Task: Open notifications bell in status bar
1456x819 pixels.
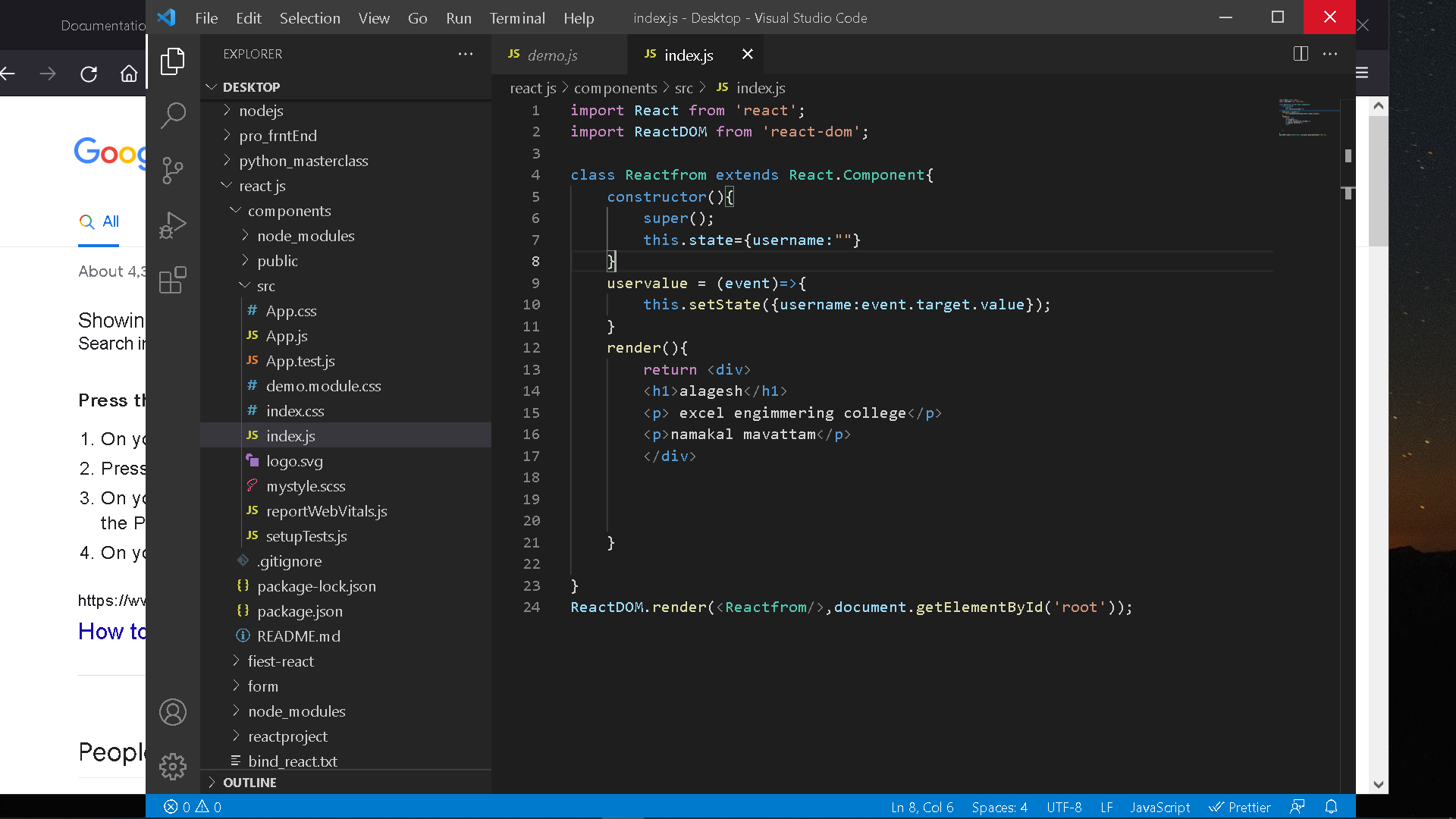Action: point(1331,807)
